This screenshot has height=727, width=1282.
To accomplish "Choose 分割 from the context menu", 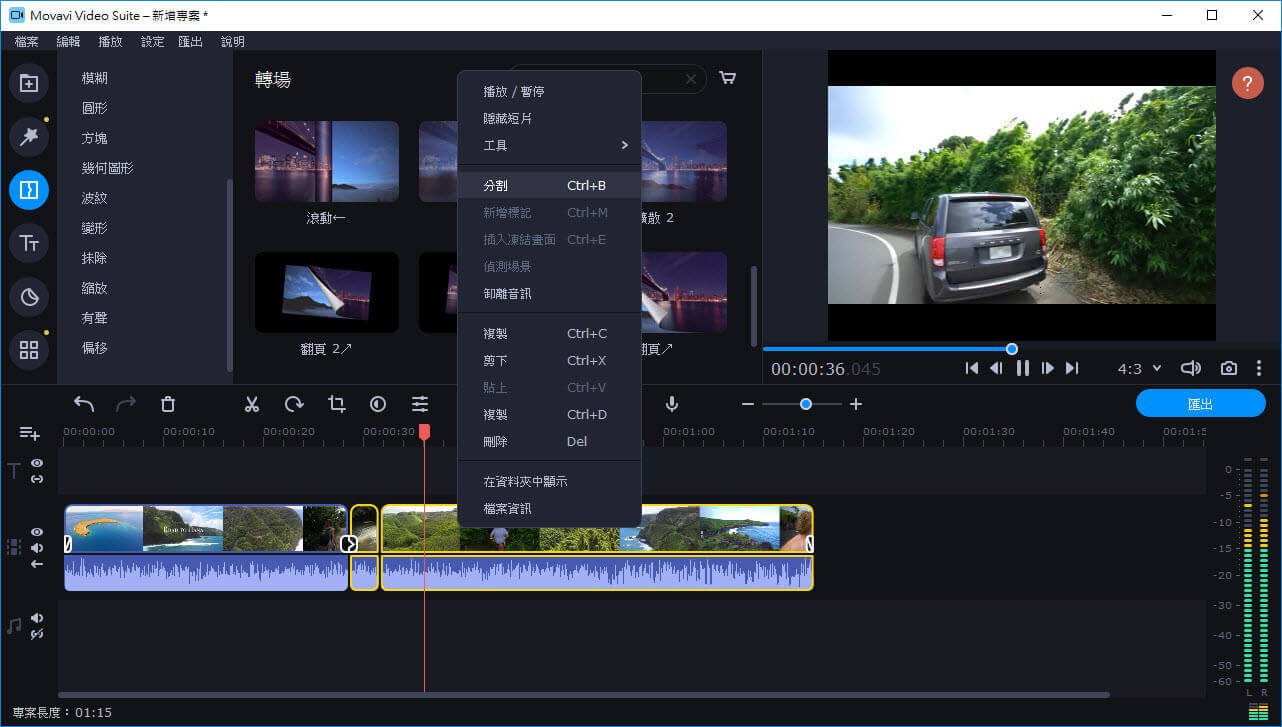I will pos(549,186).
